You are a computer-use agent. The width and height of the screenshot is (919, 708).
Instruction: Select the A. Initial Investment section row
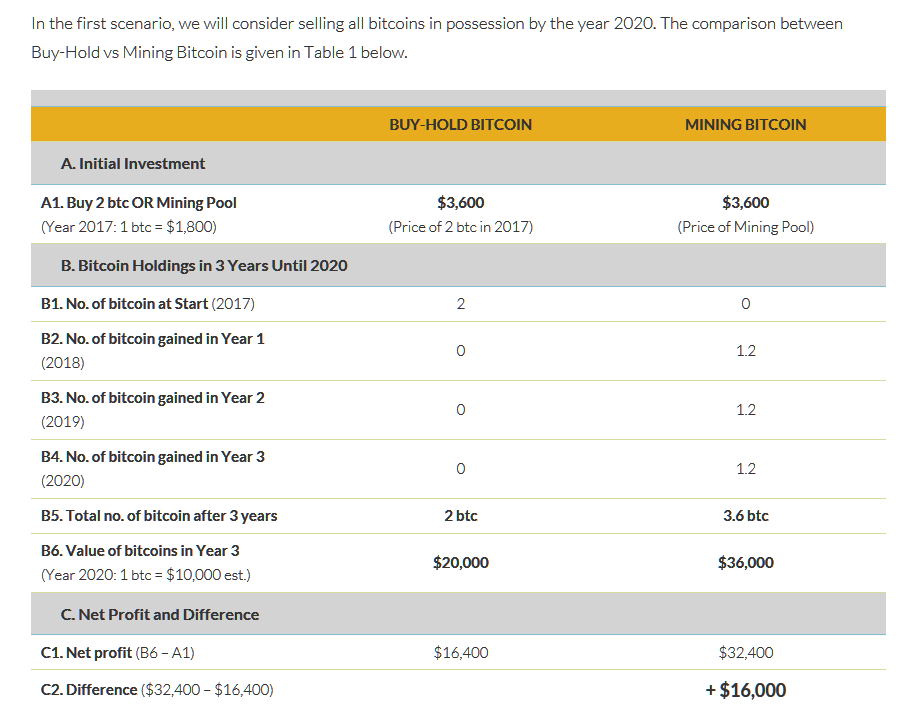coord(458,163)
